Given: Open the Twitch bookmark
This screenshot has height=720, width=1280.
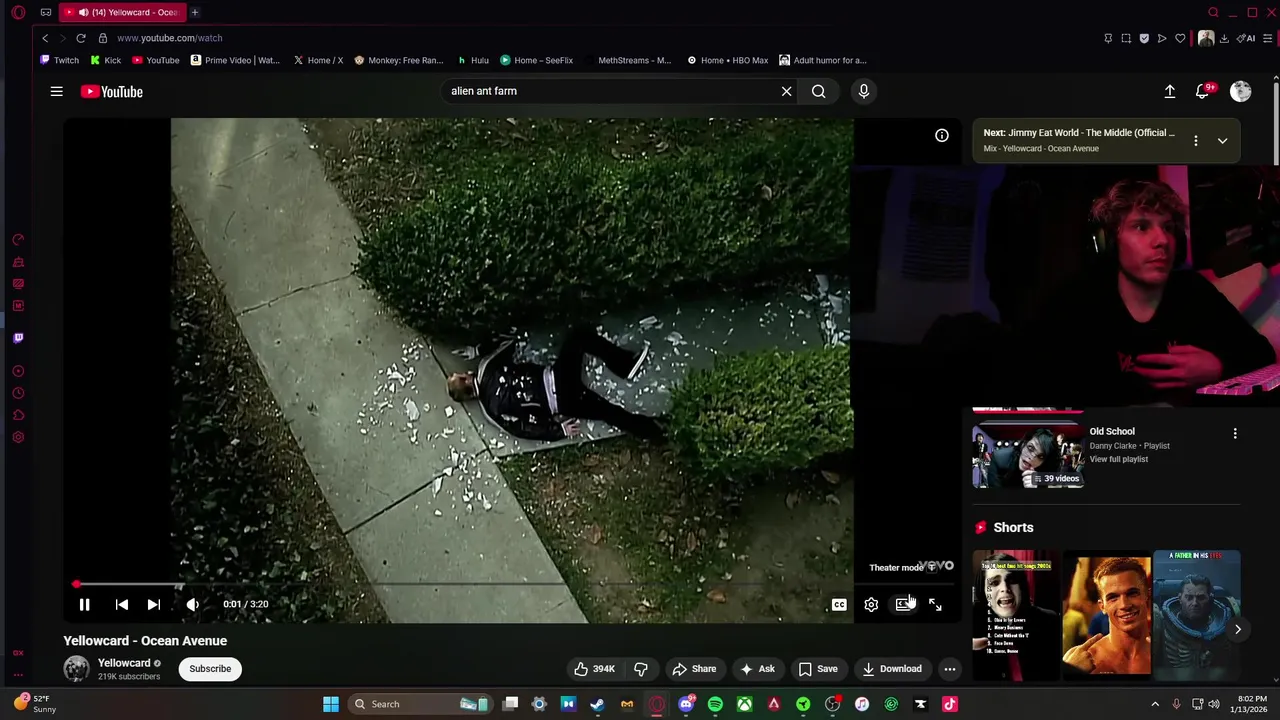Looking at the screenshot, I should (x=59, y=60).
